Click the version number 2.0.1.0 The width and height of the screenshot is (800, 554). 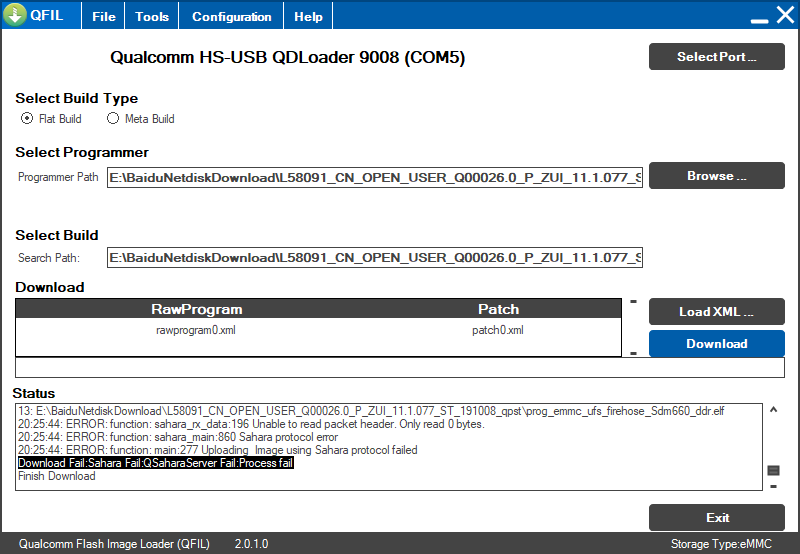pyautogui.click(x=251, y=544)
